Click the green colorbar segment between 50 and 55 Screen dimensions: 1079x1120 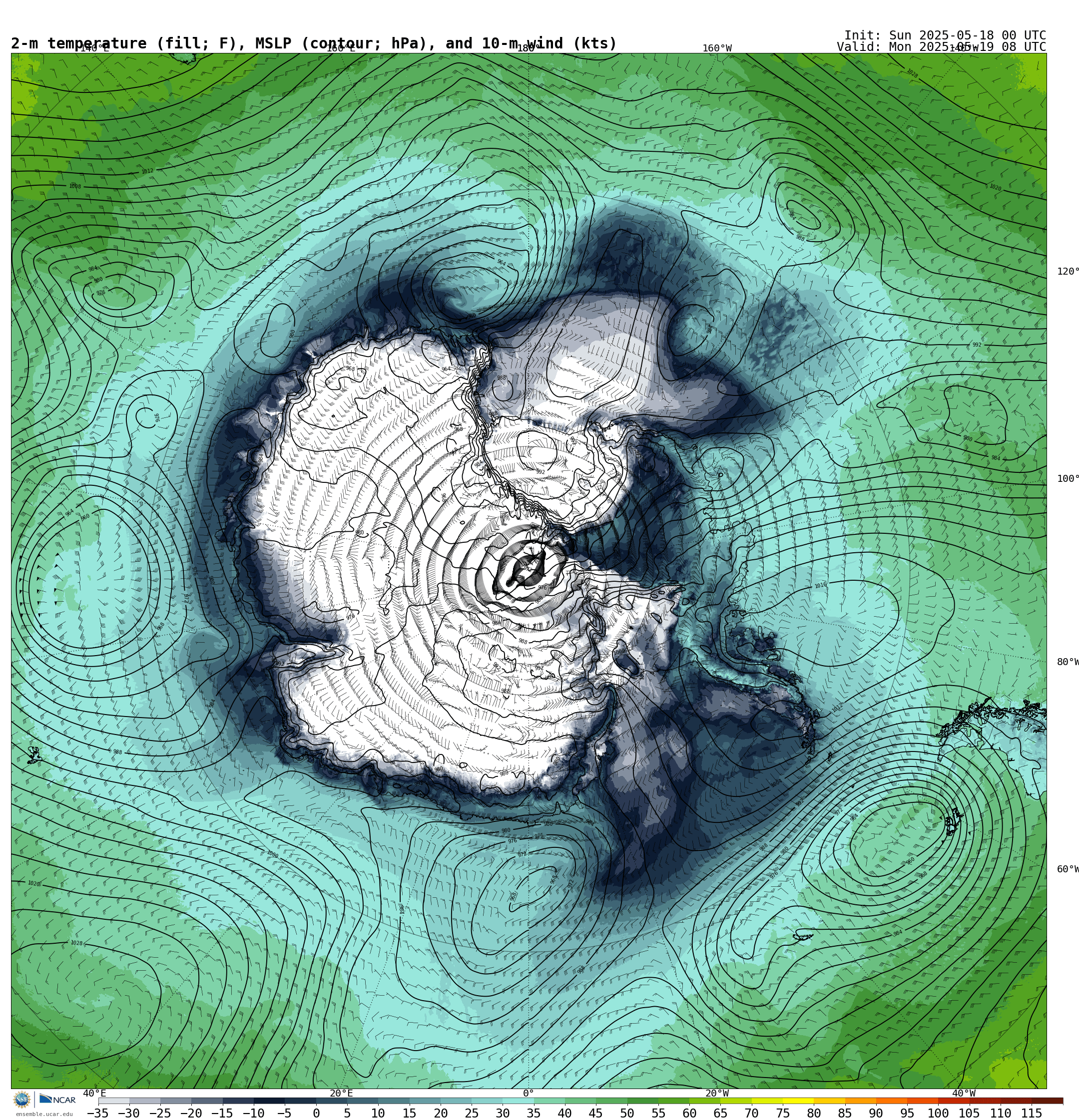pos(642,1101)
